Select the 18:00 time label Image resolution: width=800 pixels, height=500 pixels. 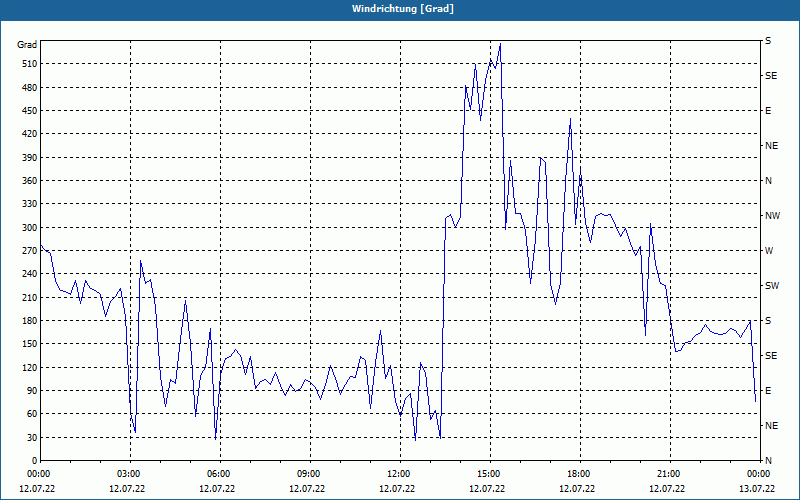580,473
